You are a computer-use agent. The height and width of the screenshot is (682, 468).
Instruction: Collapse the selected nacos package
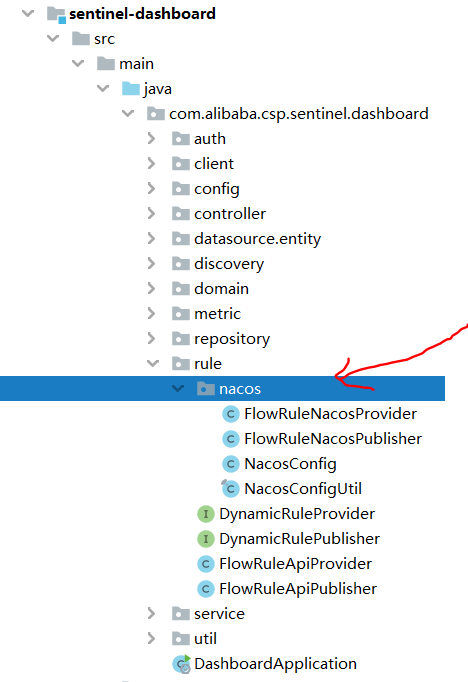(x=178, y=388)
